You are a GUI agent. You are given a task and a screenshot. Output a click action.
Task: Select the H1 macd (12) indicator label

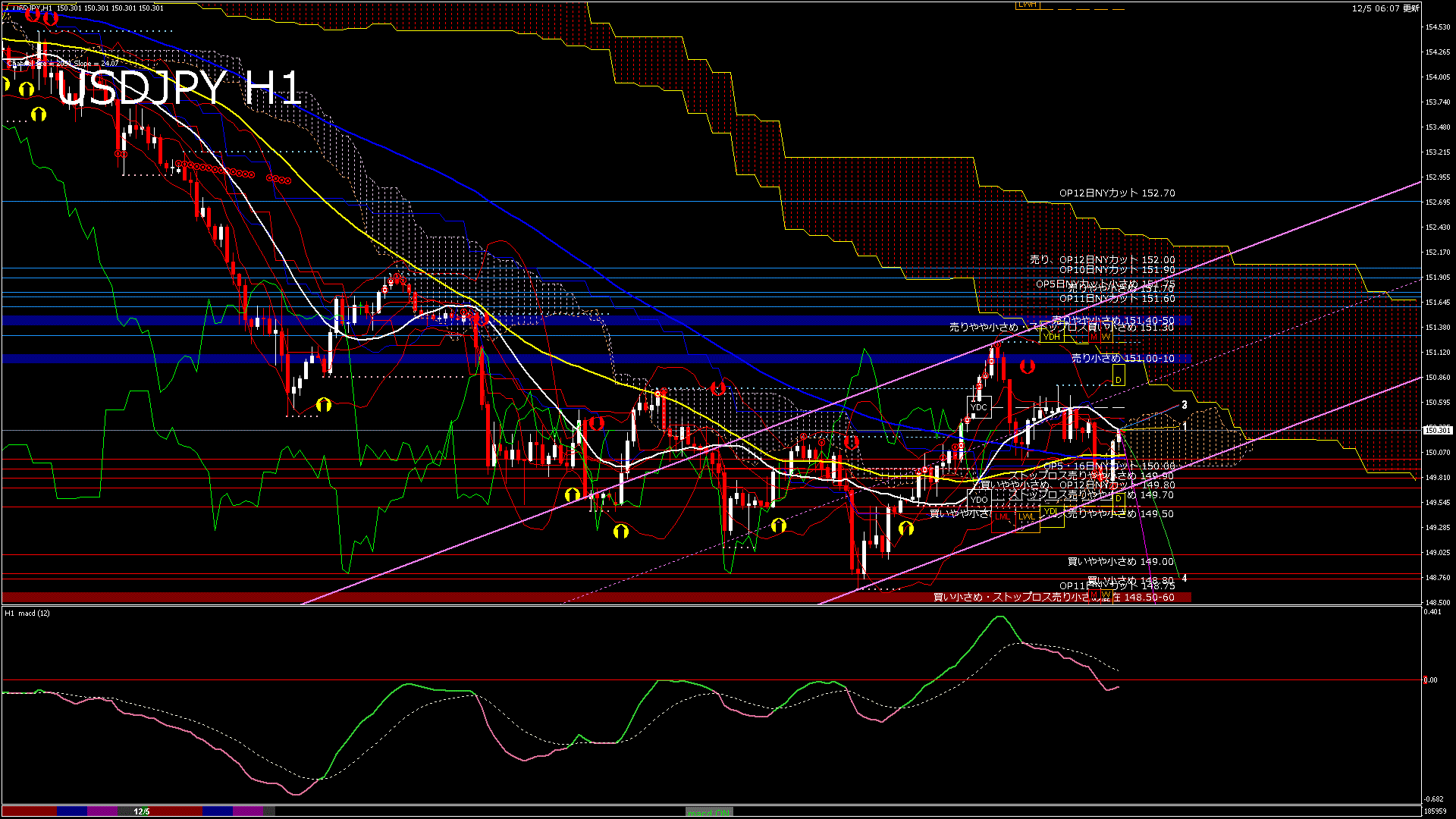[x=27, y=613]
